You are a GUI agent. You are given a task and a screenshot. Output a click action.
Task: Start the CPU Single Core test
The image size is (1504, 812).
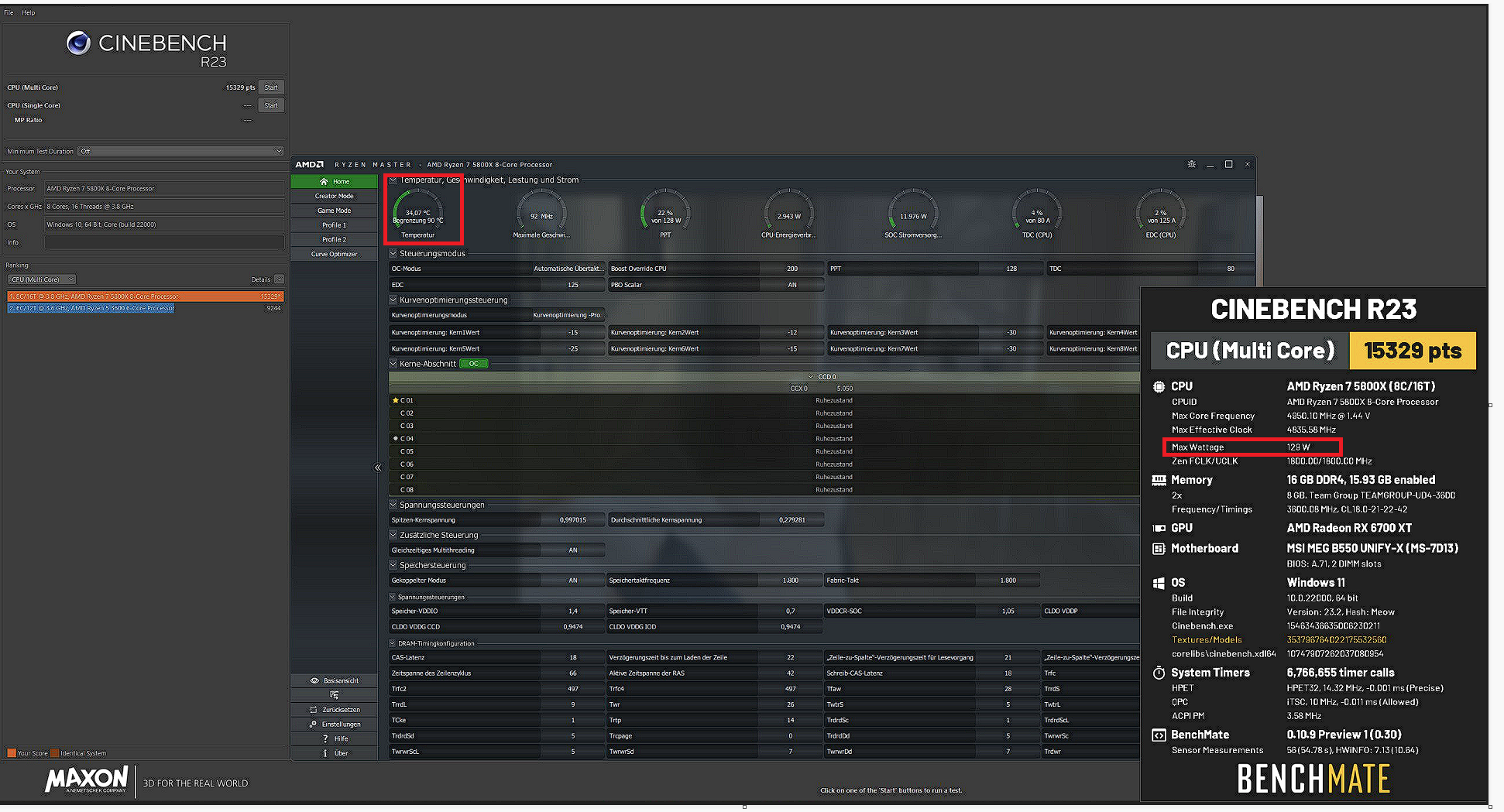pyautogui.click(x=271, y=105)
